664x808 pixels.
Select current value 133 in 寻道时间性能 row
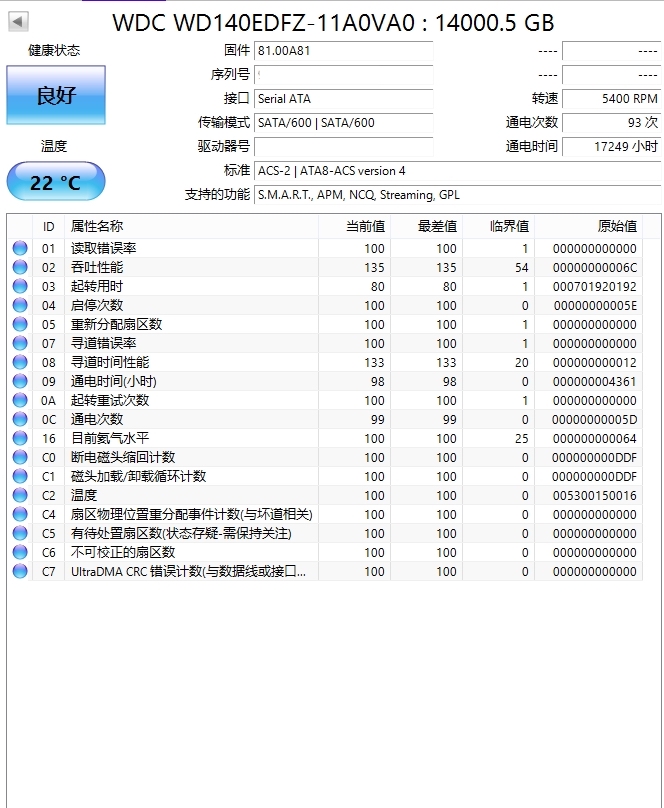pyautogui.click(x=374, y=363)
